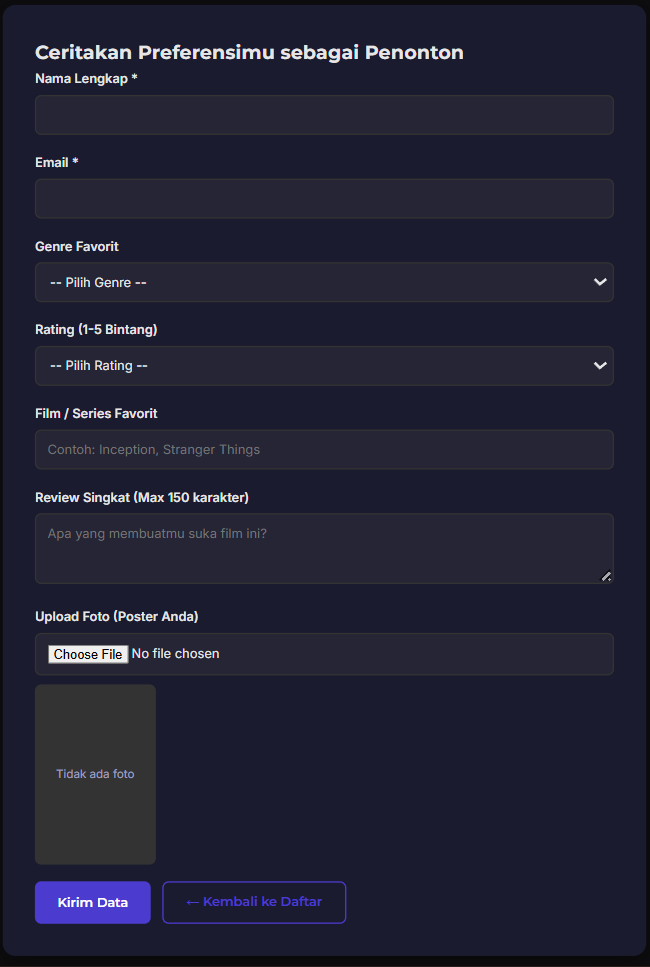
Task: Click the 'Rating (1-5 Bintang)' label
Action: pos(96,329)
